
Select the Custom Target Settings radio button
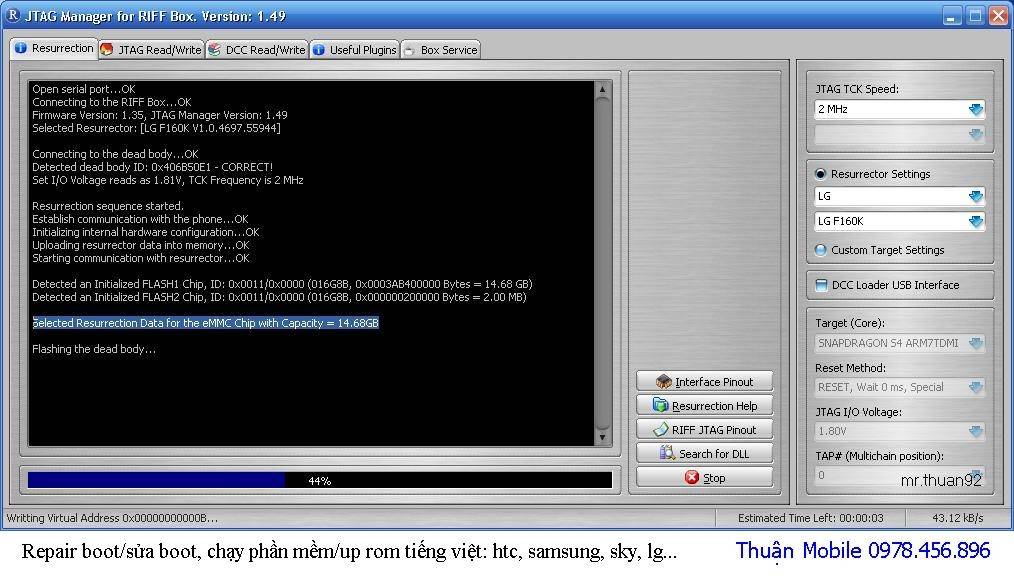(821, 250)
